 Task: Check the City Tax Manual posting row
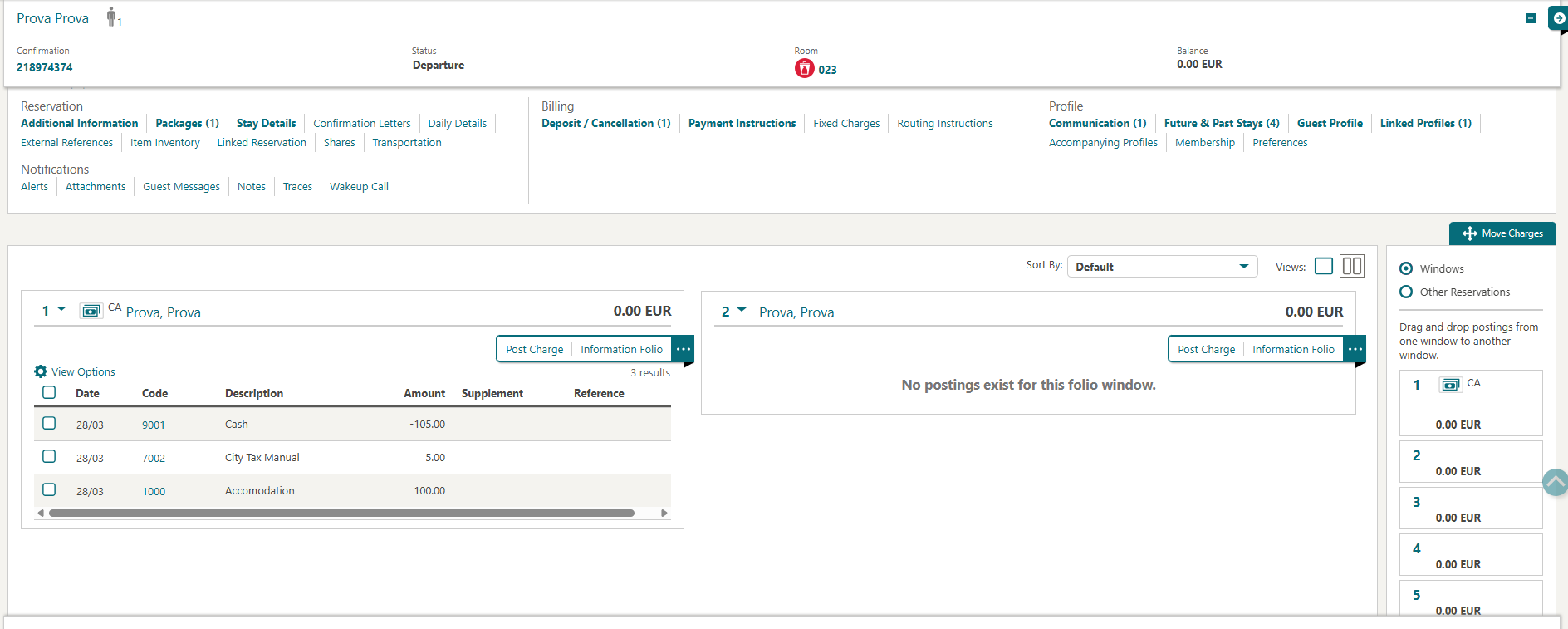[49, 456]
